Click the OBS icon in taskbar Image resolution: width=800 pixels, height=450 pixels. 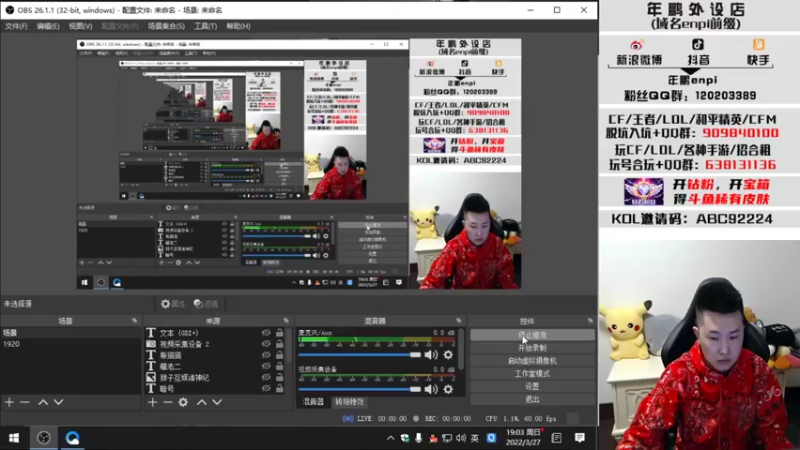(x=44, y=438)
